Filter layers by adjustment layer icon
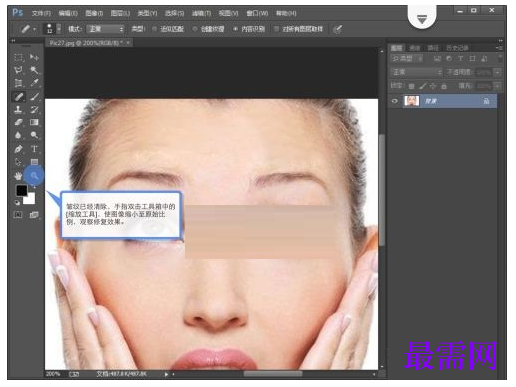 pos(449,59)
